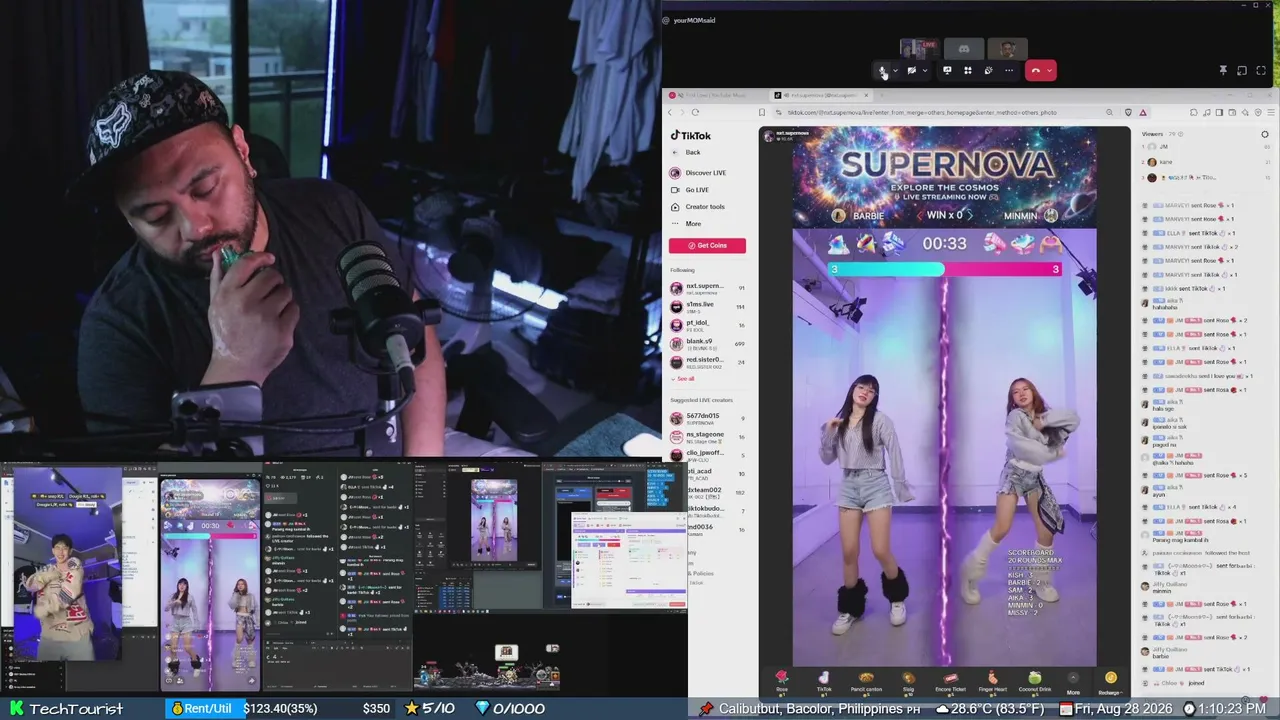
Task: Send the Coconut Drink gift
Action: pyautogui.click(x=1034, y=681)
